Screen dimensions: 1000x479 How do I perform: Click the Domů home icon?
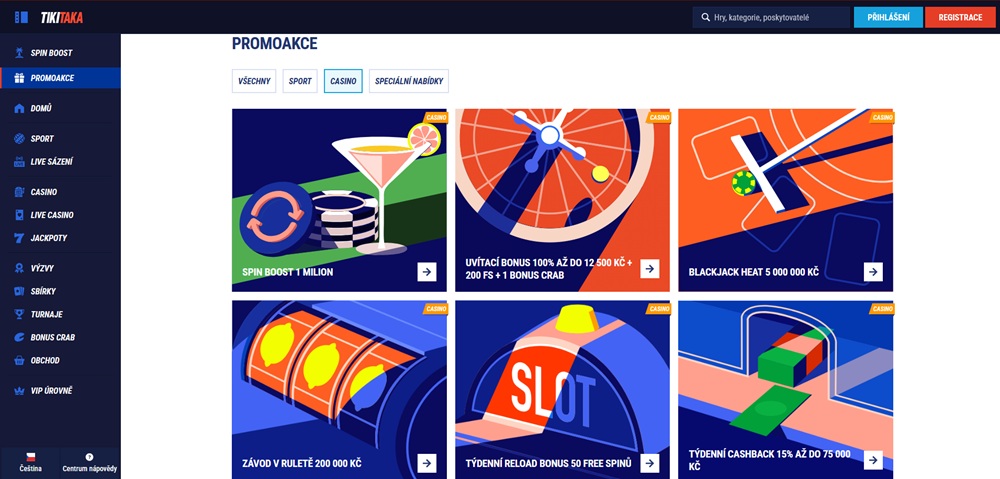click(x=19, y=108)
